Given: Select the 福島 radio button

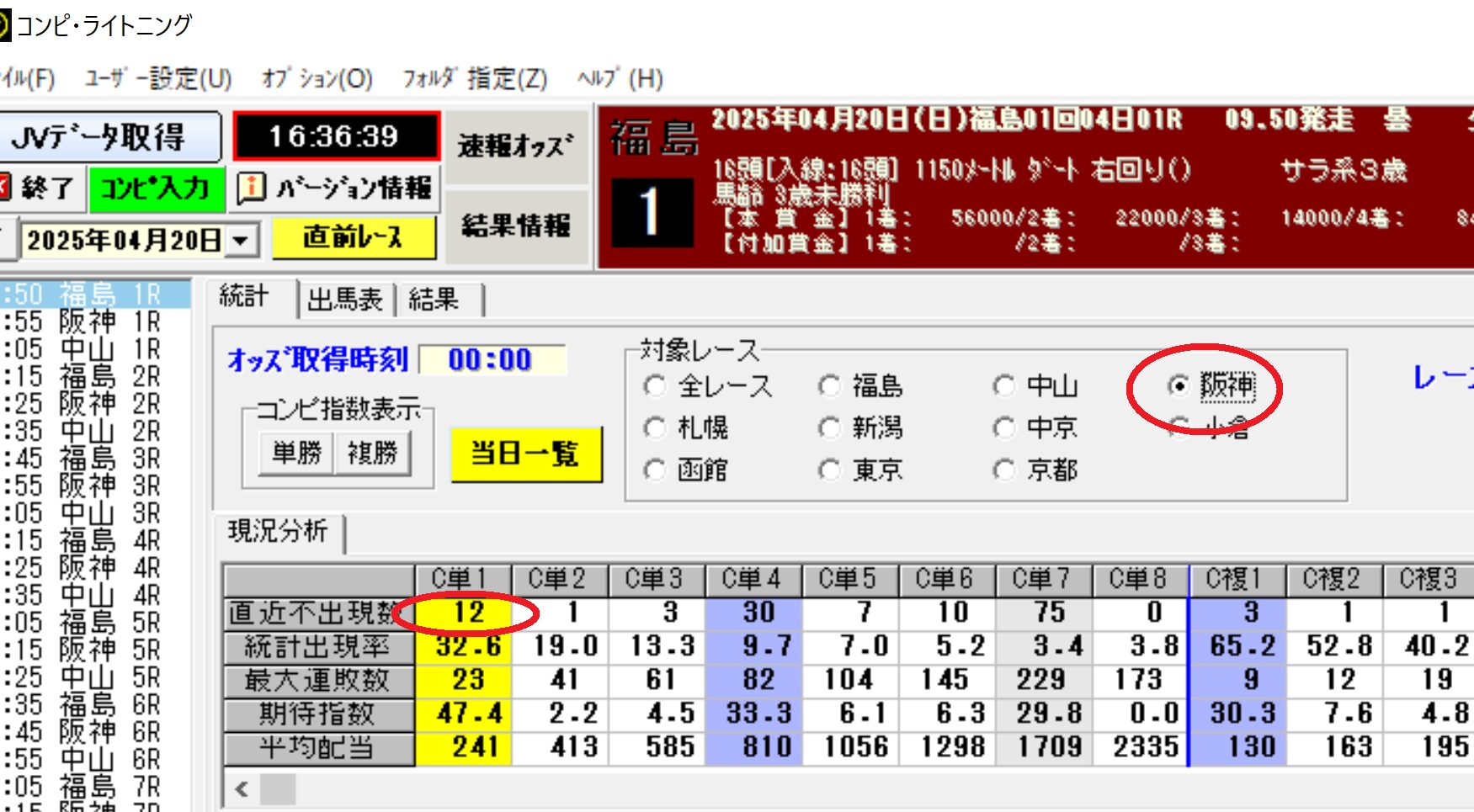Looking at the screenshot, I should [x=829, y=386].
